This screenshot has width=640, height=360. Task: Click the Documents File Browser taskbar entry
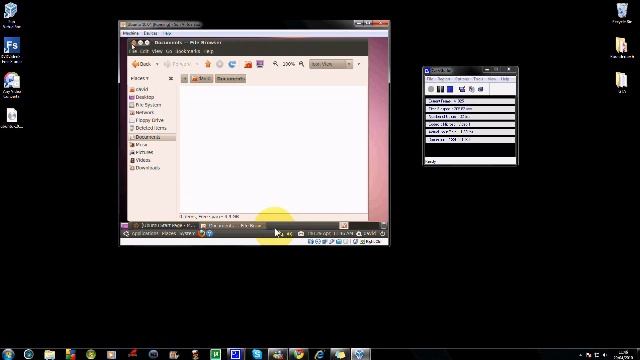point(233,225)
